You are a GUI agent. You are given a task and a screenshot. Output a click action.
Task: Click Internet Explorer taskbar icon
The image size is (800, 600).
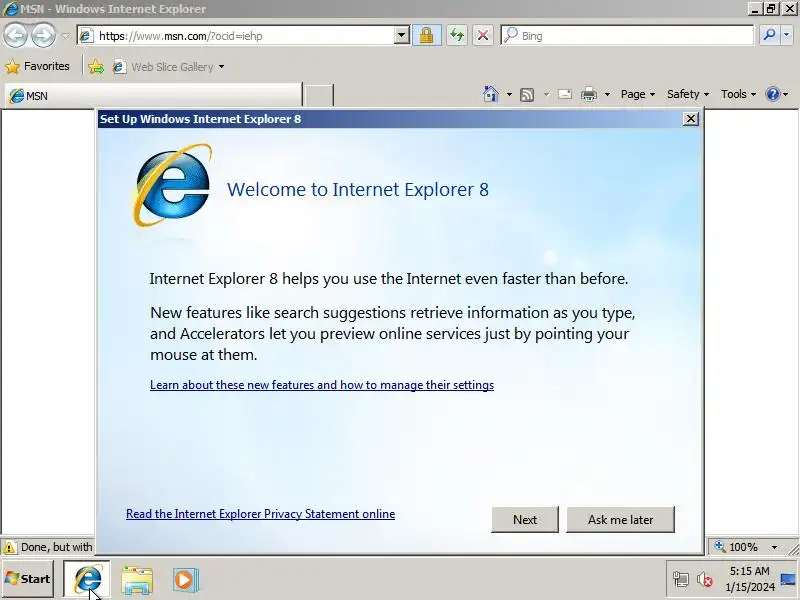click(87, 580)
